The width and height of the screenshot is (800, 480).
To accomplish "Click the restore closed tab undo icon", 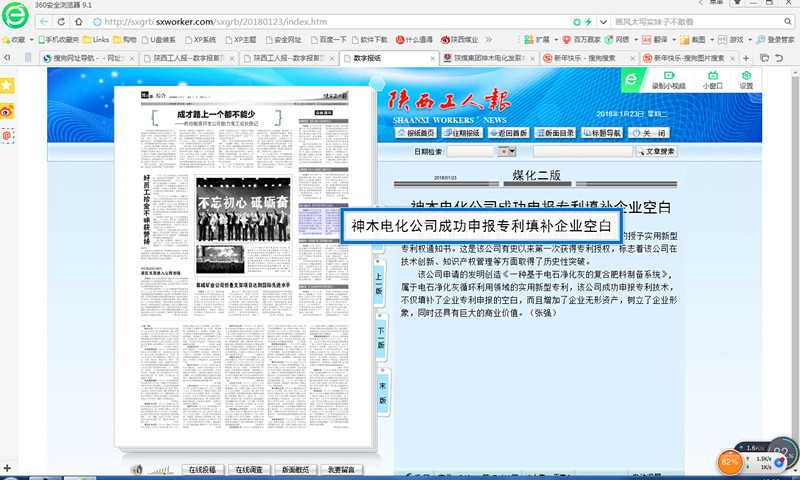I will 779,58.
